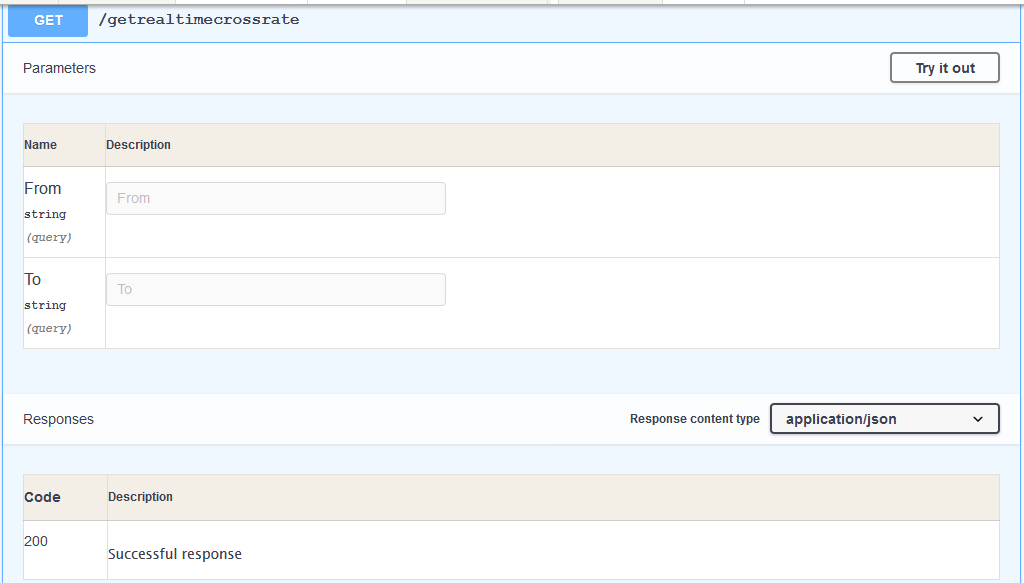The width and height of the screenshot is (1024, 583).
Task: Click the blue GET method badge
Action: pyautogui.click(x=48, y=21)
